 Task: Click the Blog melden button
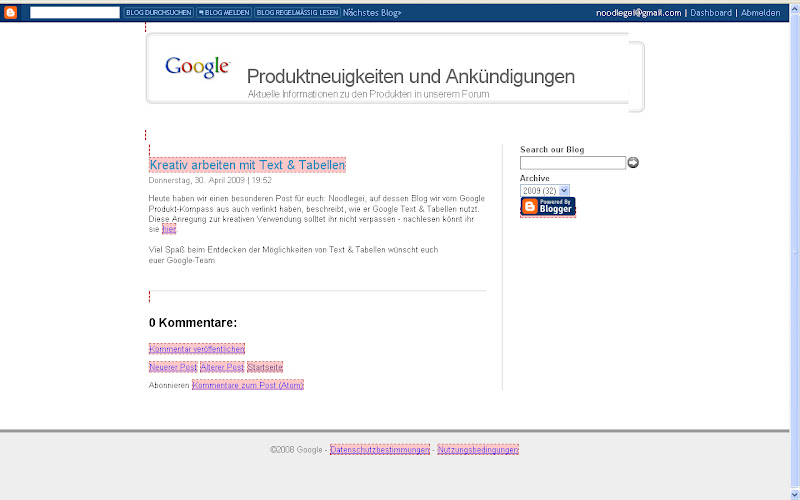tap(224, 13)
